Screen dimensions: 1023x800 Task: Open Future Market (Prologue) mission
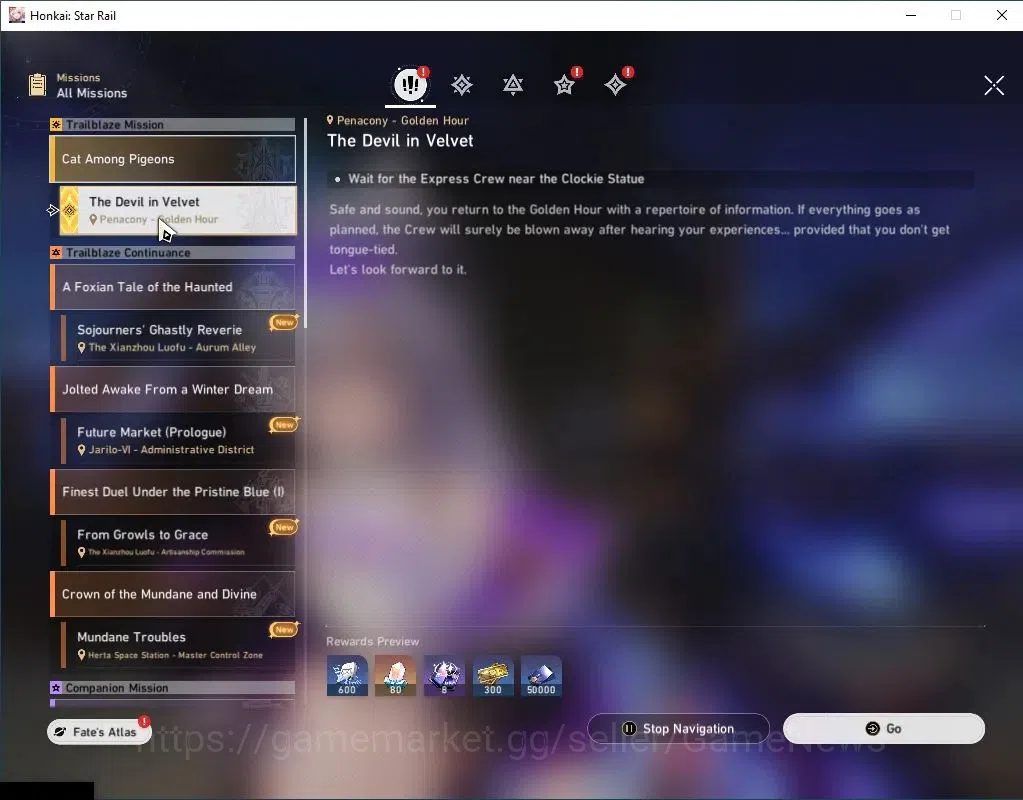pyautogui.click(x=178, y=440)
